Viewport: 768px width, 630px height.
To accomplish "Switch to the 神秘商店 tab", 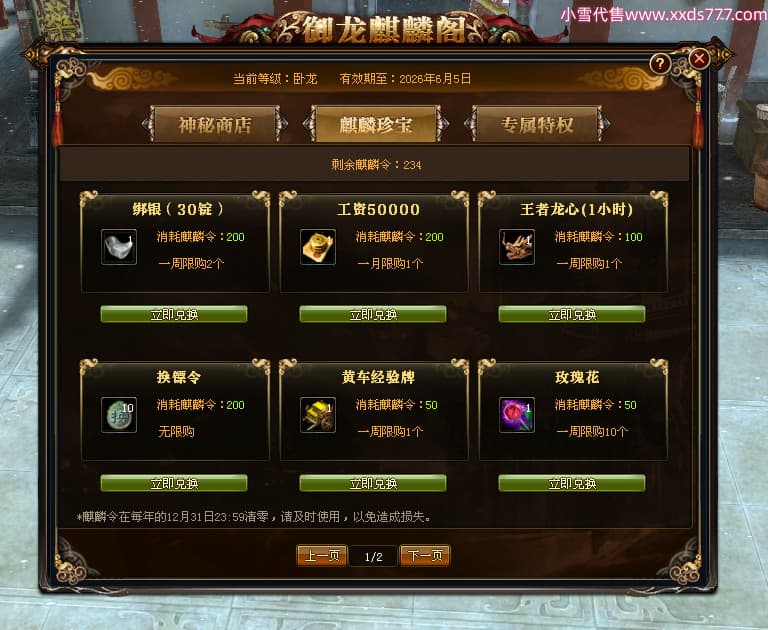I will [215, 125].
